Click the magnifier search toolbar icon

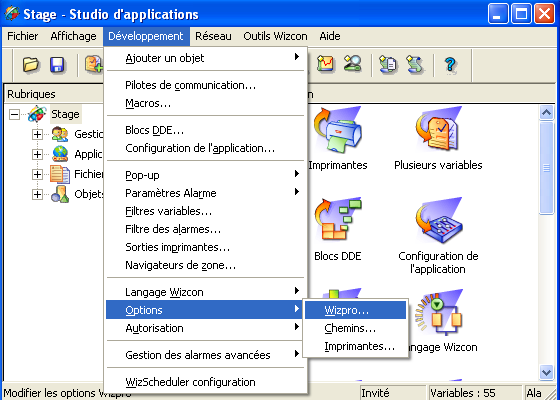(x=352, y=65)
